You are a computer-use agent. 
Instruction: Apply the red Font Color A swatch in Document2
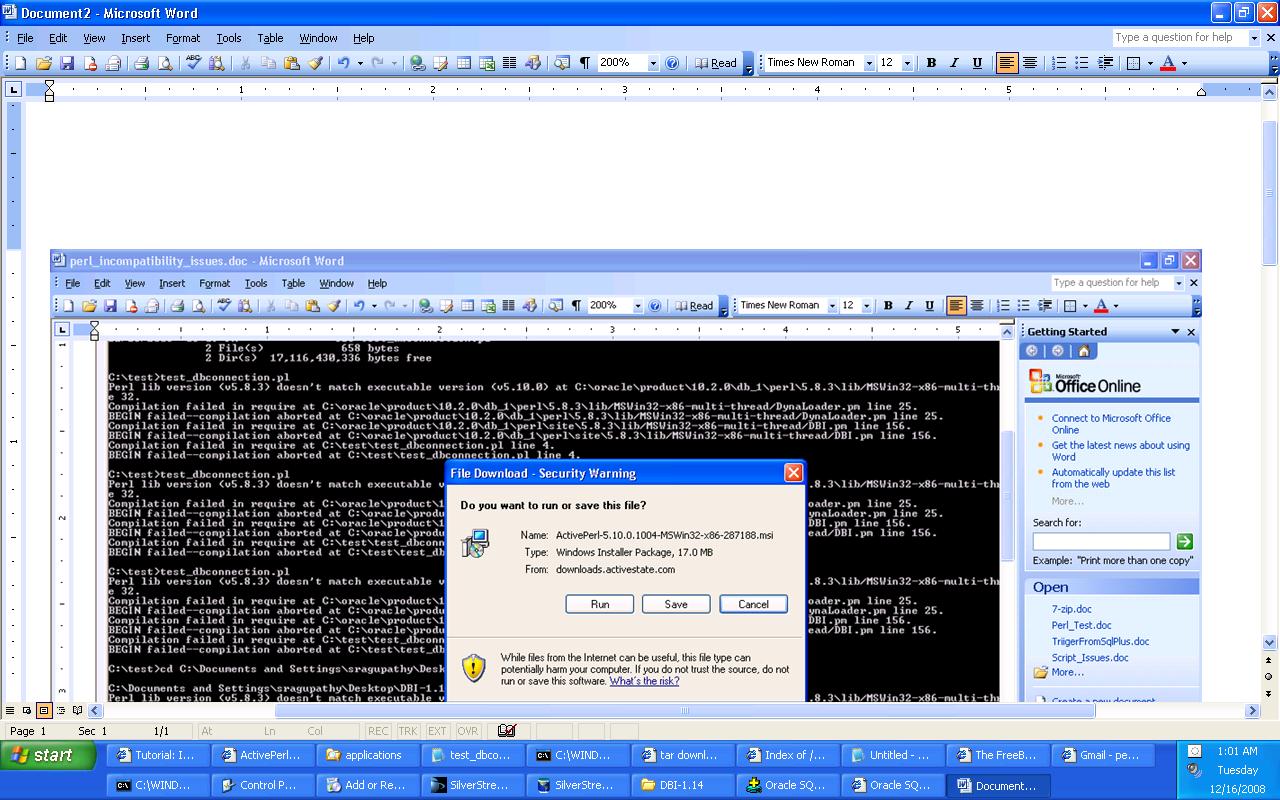pos(1168,63)
